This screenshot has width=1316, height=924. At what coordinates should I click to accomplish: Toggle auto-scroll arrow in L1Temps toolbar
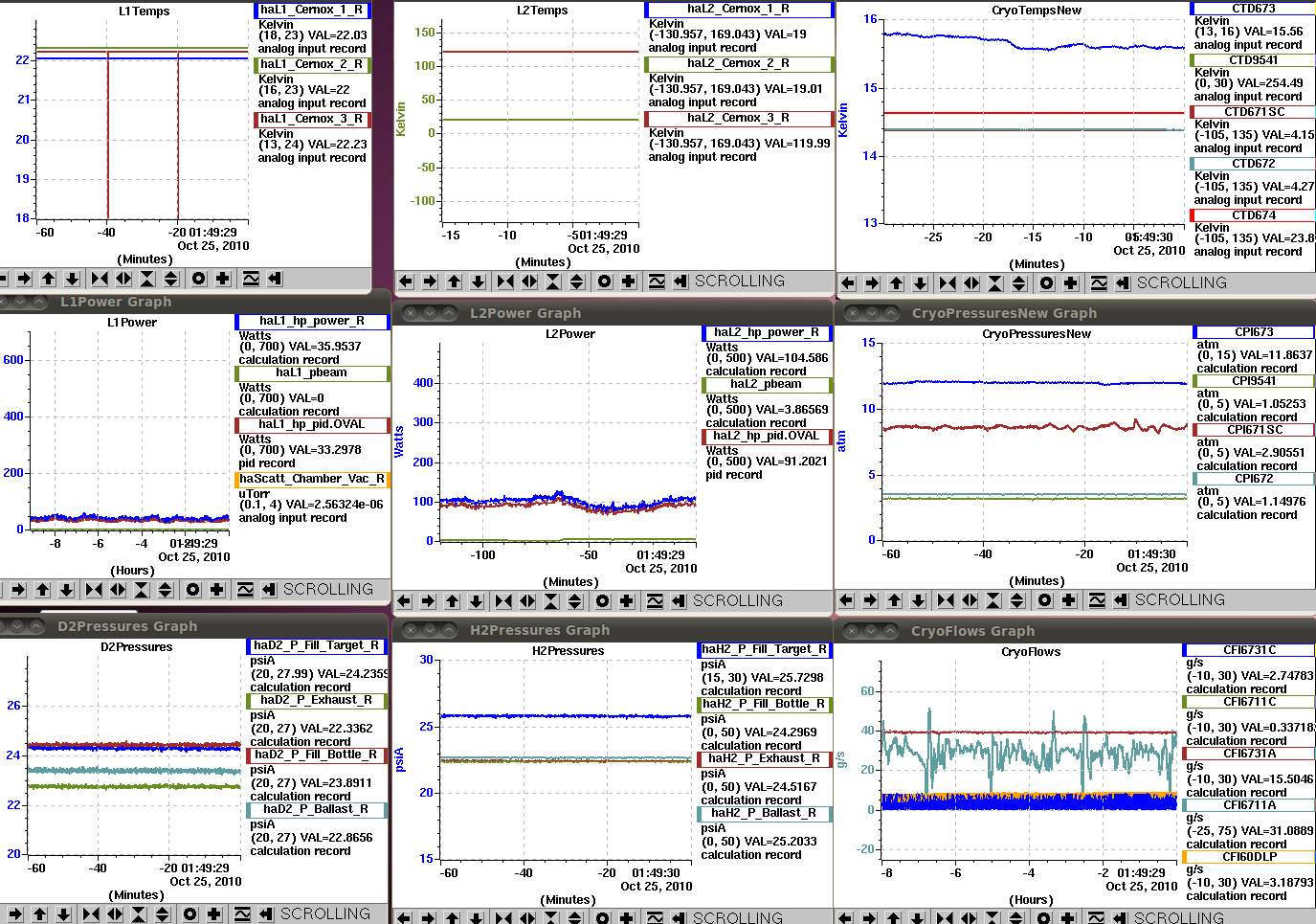(275, 279)
